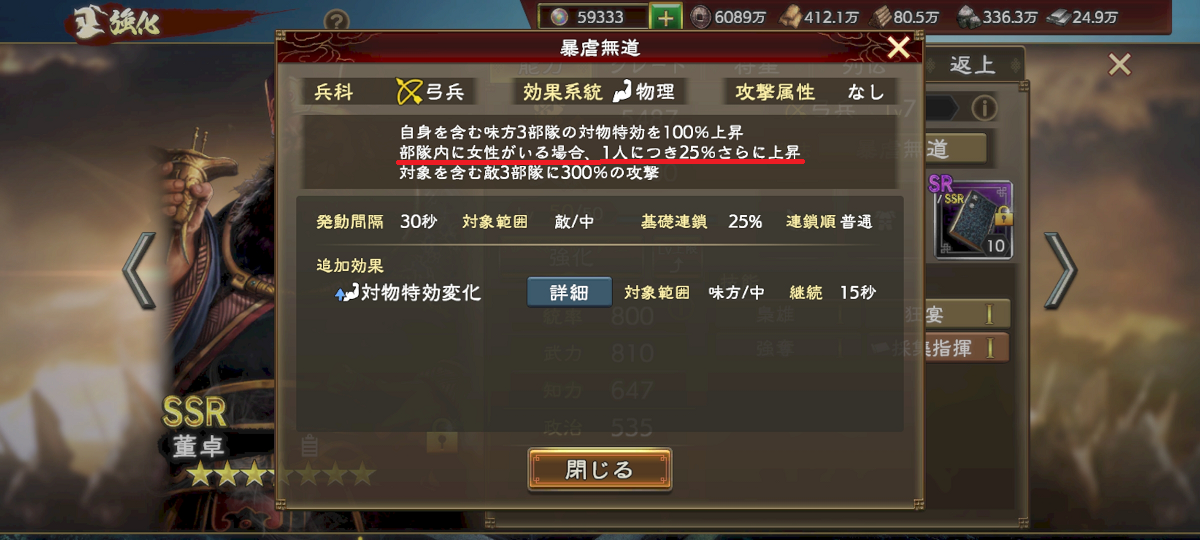
Task: Click the copper coin resource icon
Action: coord(700,16)
